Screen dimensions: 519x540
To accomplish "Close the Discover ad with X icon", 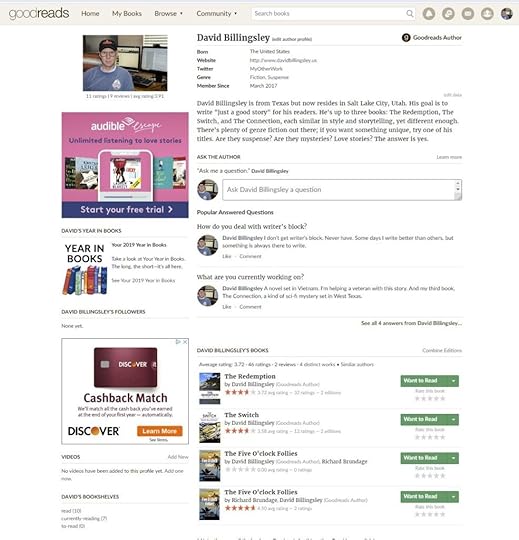I will (x=185, y=342).
